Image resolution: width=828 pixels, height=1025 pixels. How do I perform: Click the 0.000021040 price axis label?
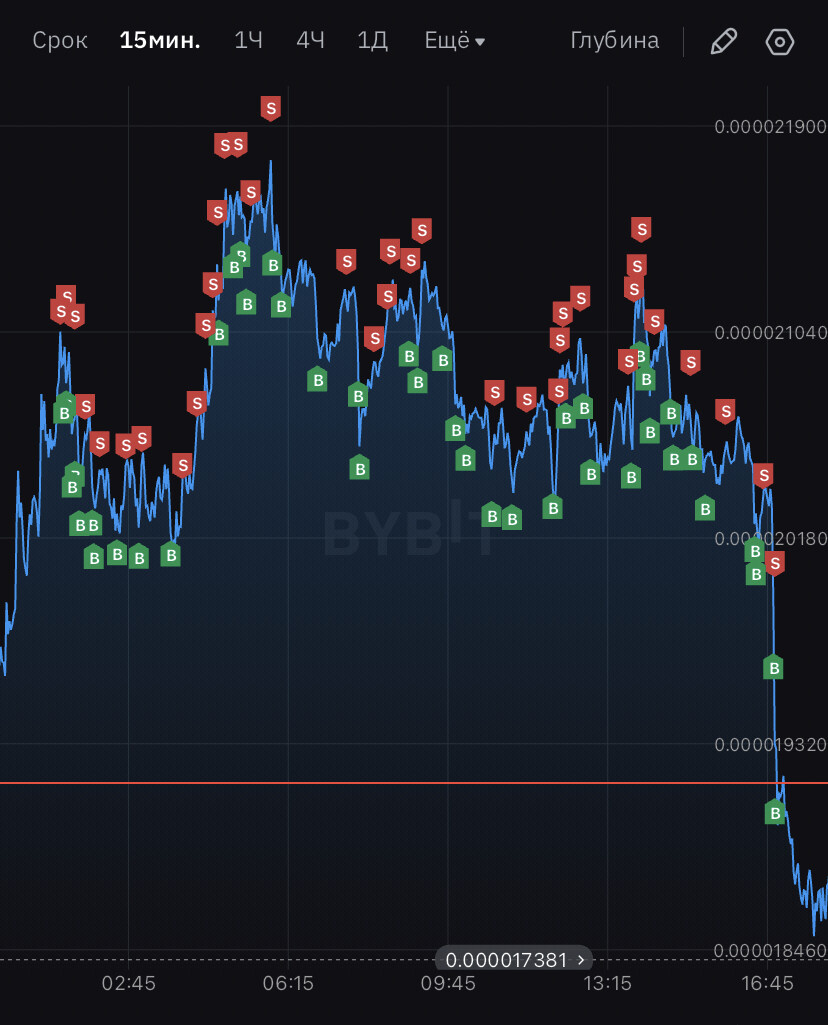(770, 333)
